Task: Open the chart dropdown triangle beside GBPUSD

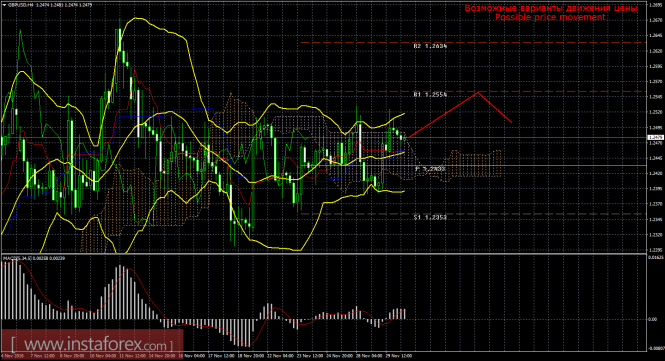Action: [x=4, y=5]
